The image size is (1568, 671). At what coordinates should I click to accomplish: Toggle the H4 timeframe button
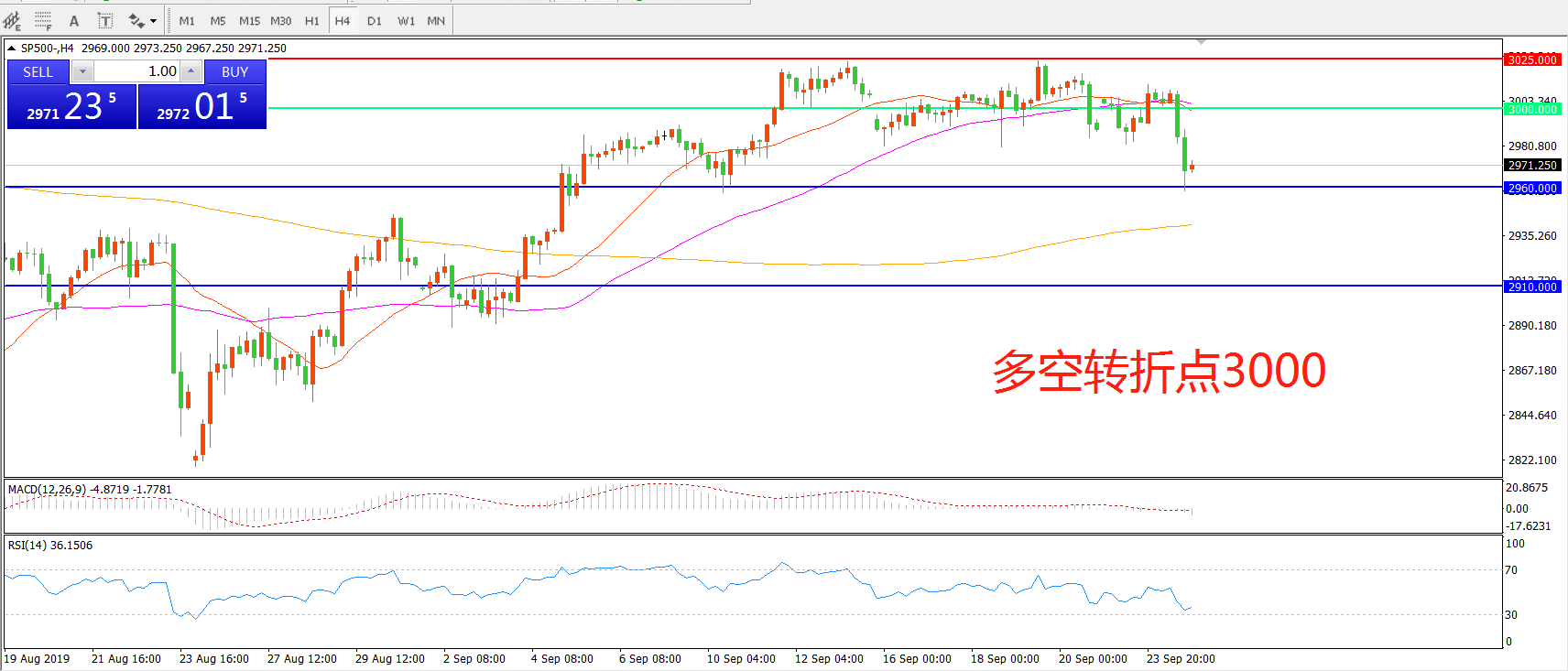click(x=343, y=20)
